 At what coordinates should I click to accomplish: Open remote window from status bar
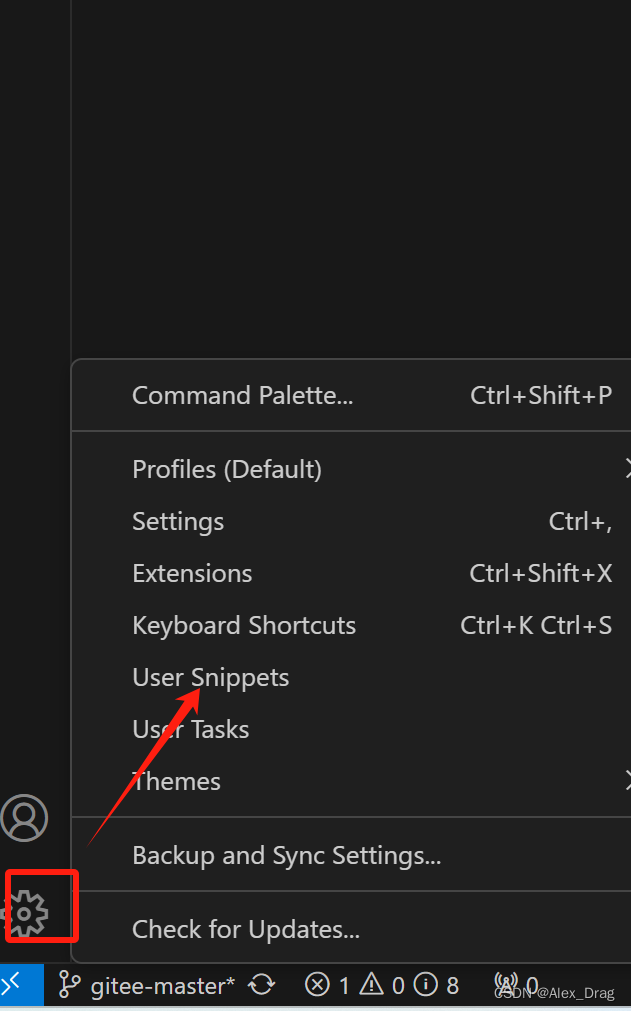pyautogui.click(x=14, y=985)
